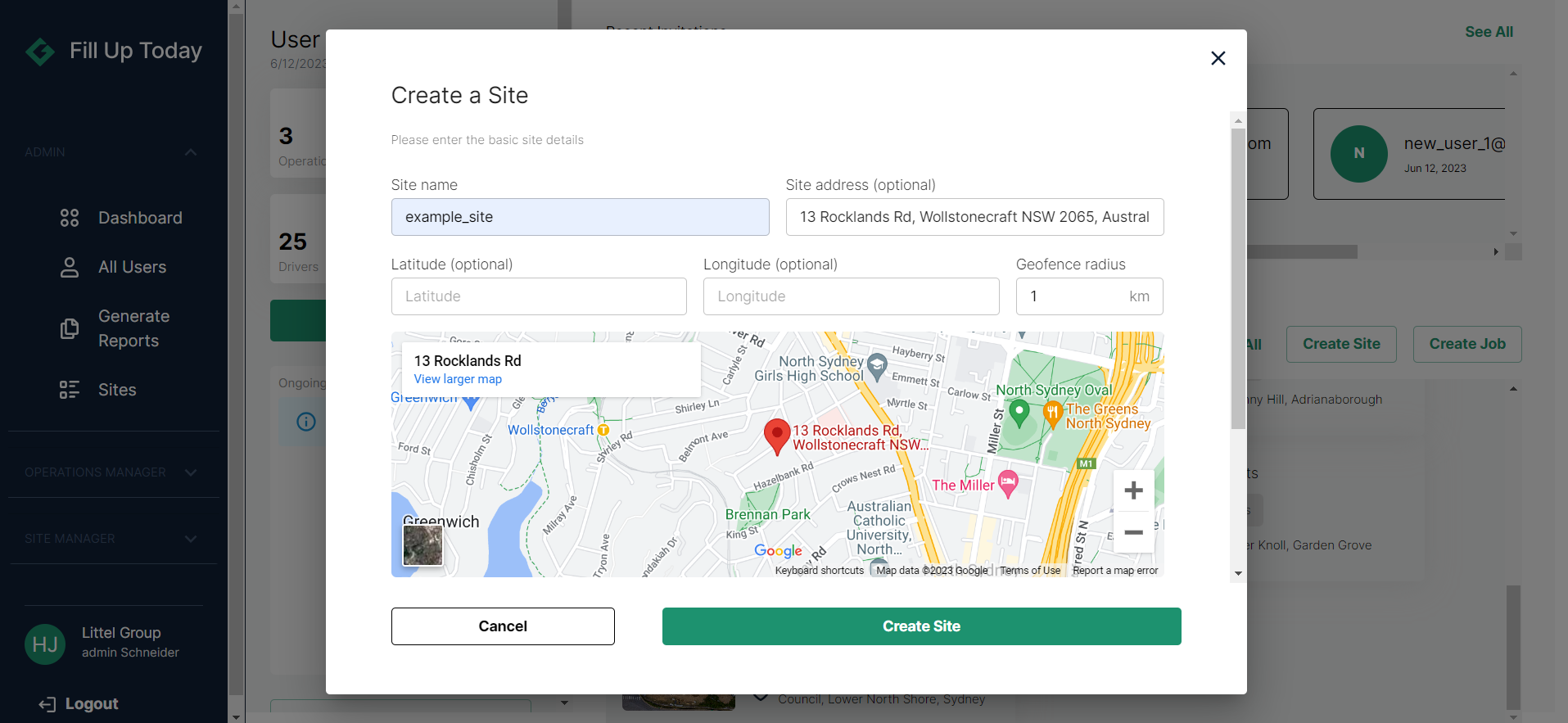Click the Australian Catholic University label
Viewport: 1568px width, 723px height.
pyautogui.click(x=879, y=528)
